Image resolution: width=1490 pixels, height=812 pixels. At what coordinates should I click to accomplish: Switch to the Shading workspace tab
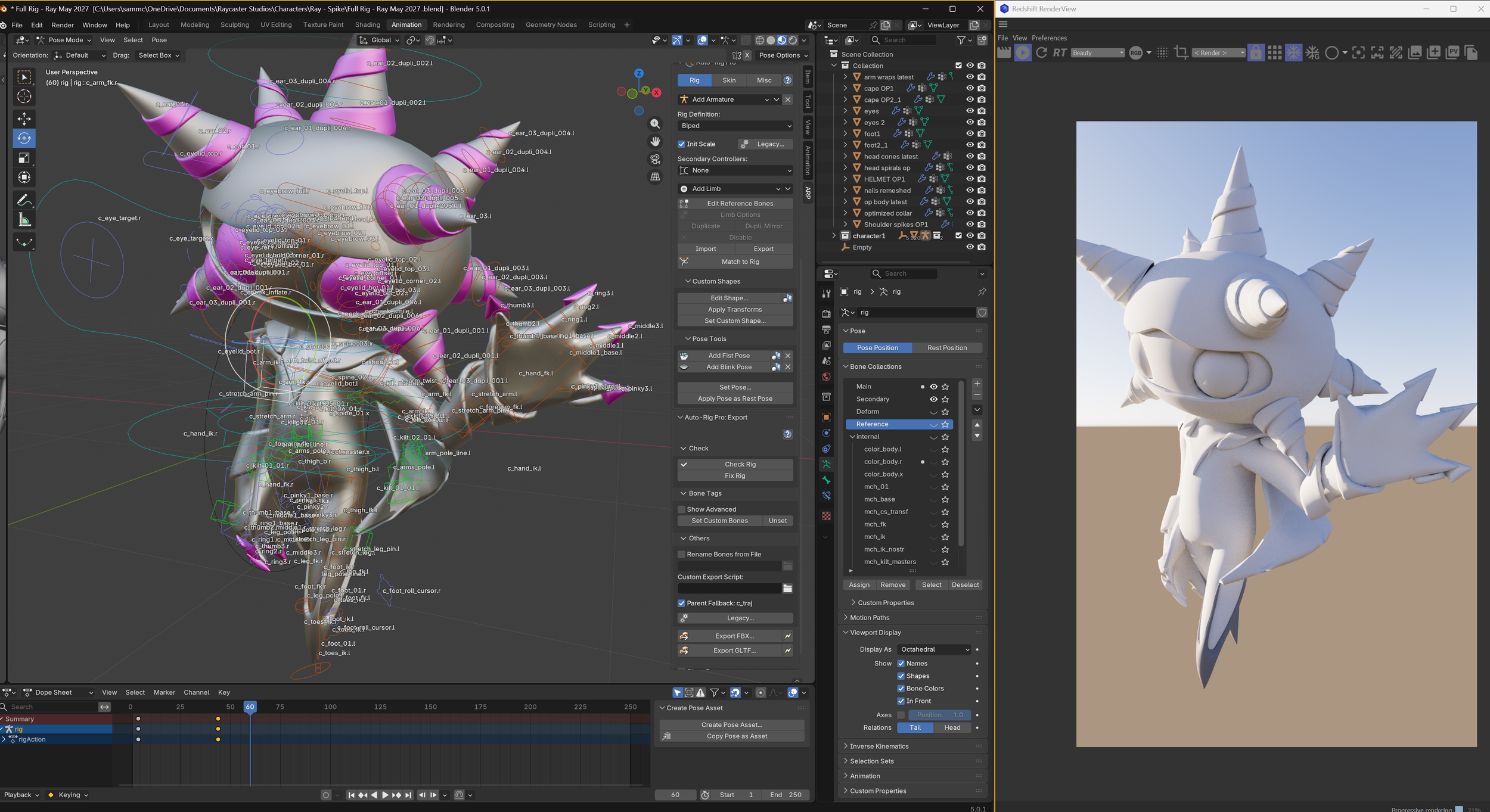[367, 25]
